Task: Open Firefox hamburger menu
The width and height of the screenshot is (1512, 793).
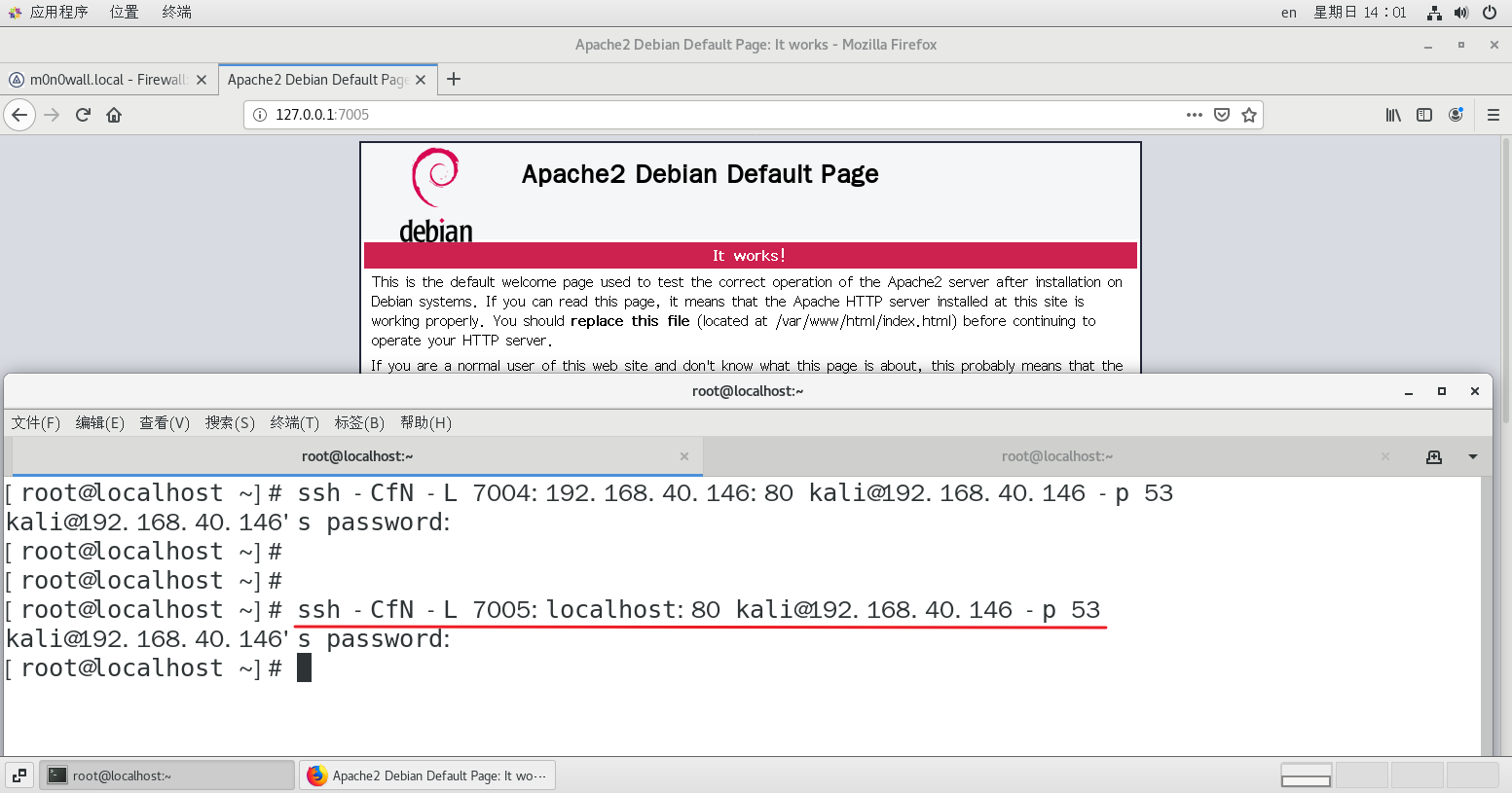Action: pyautogui.click(x=1494, y=115)
